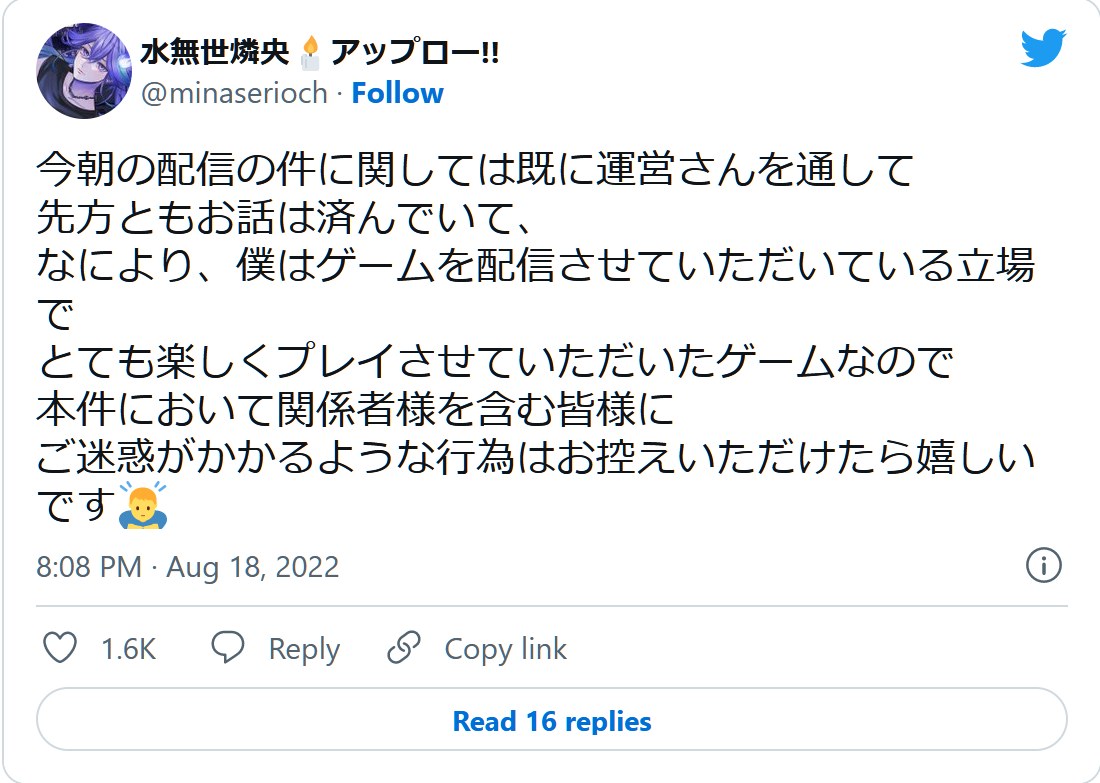This screenshot has width=1100, height=783.
Task: Click the Copy link text
Action: coord(505,649)
